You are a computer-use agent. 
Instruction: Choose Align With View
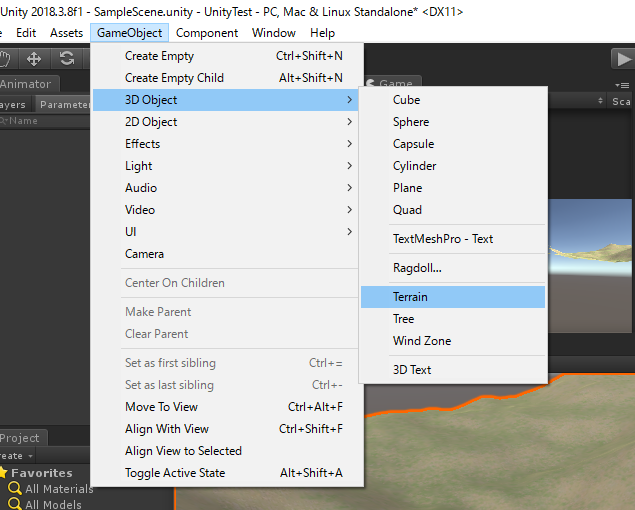click(x=226, y=429)
